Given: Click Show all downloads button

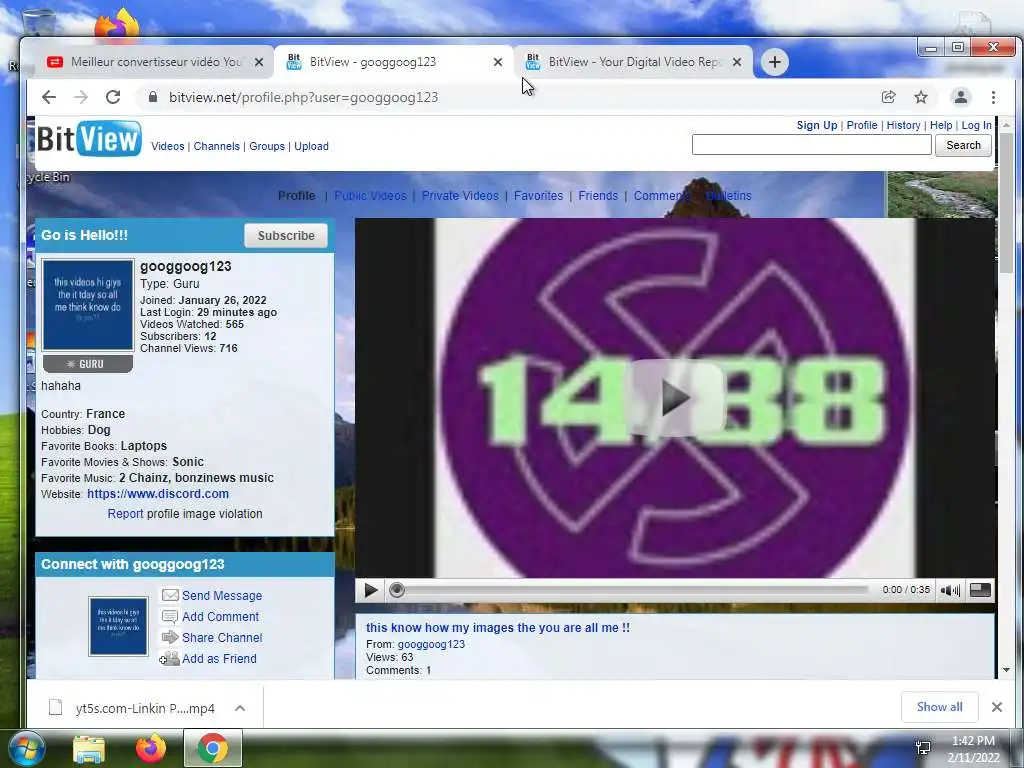Looking at the screenshot, I should pos(939,707).
